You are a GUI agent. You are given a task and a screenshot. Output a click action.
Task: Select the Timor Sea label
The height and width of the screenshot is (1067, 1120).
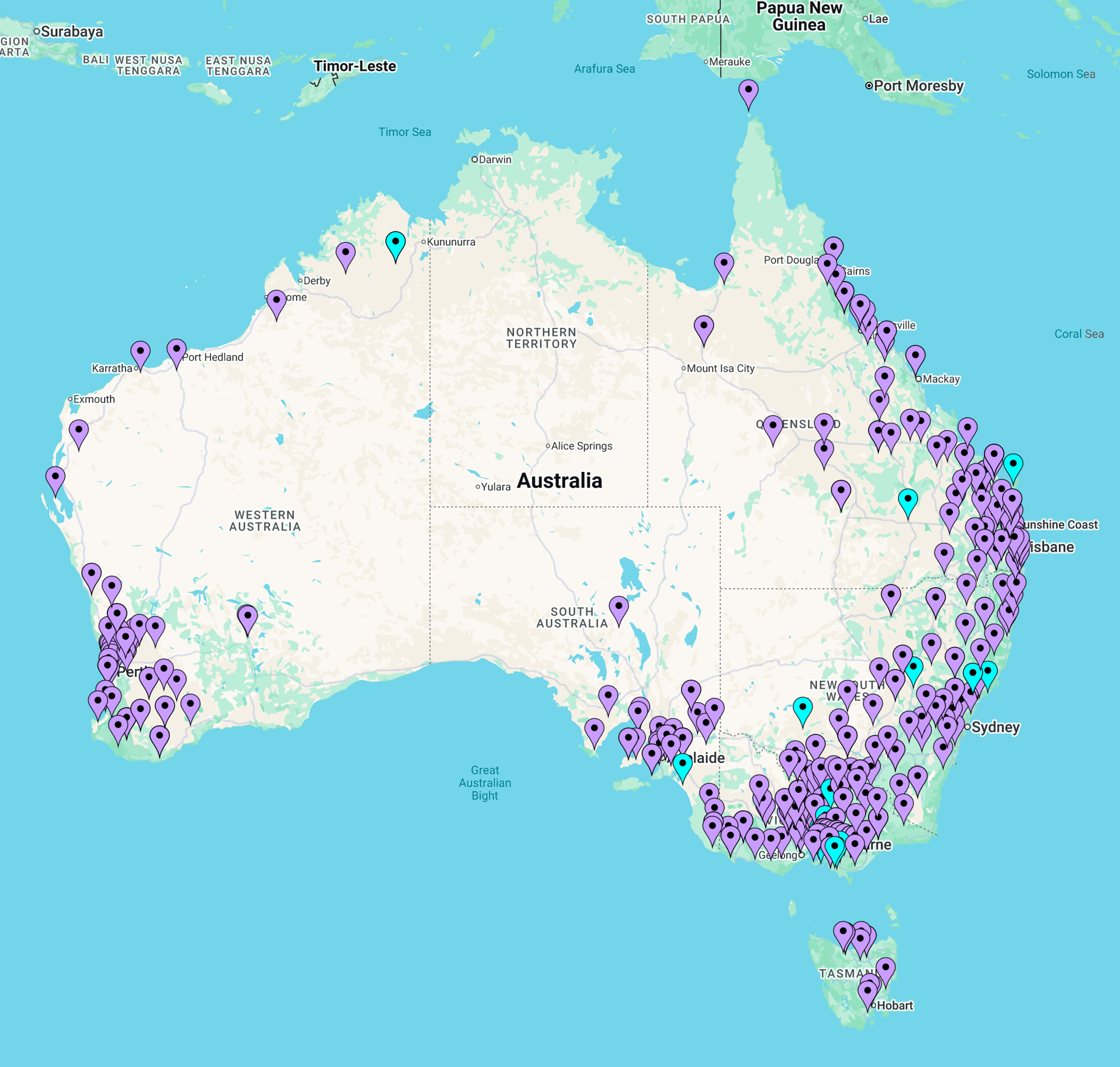[405, 132]
